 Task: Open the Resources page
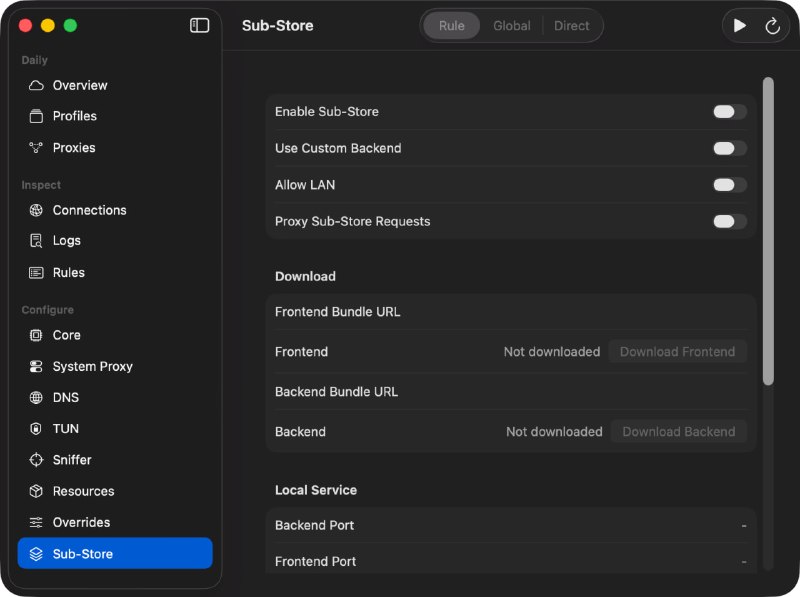click(115, 491)
